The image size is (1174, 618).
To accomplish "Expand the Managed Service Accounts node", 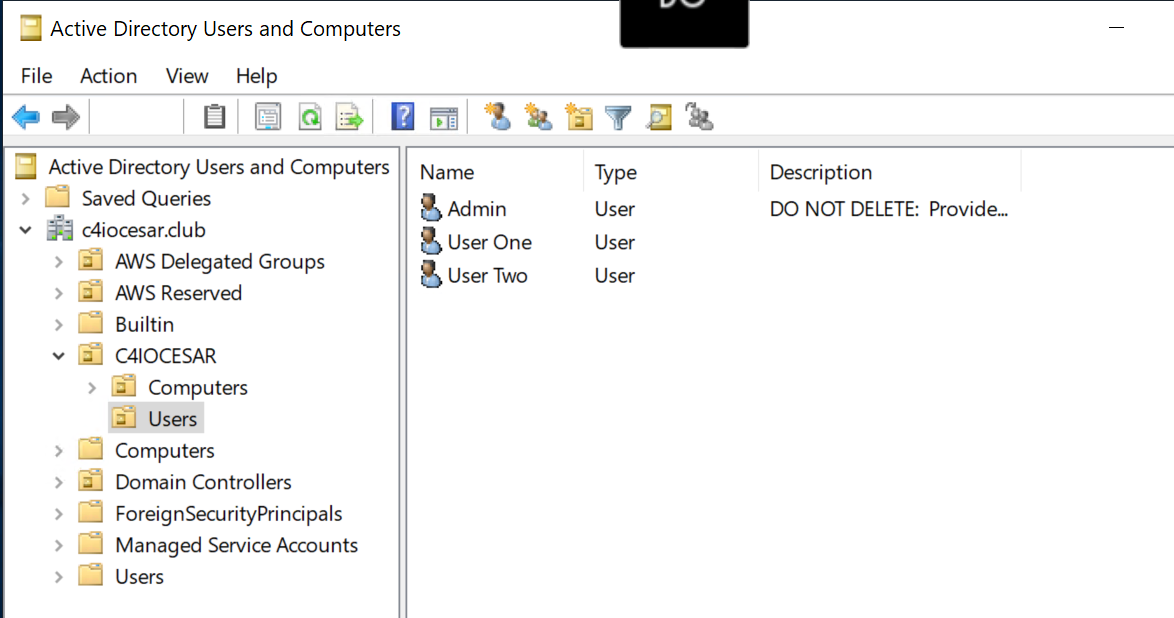I will coord(58,545).
